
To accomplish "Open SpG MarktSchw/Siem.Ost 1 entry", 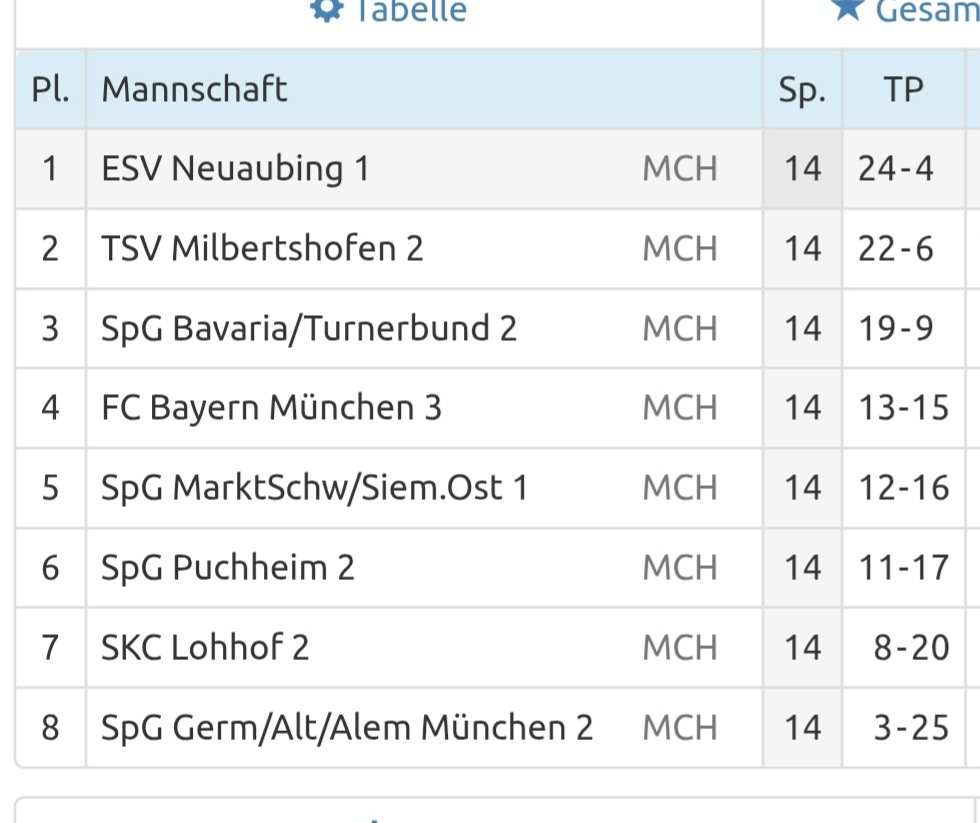I will [315, 488].
